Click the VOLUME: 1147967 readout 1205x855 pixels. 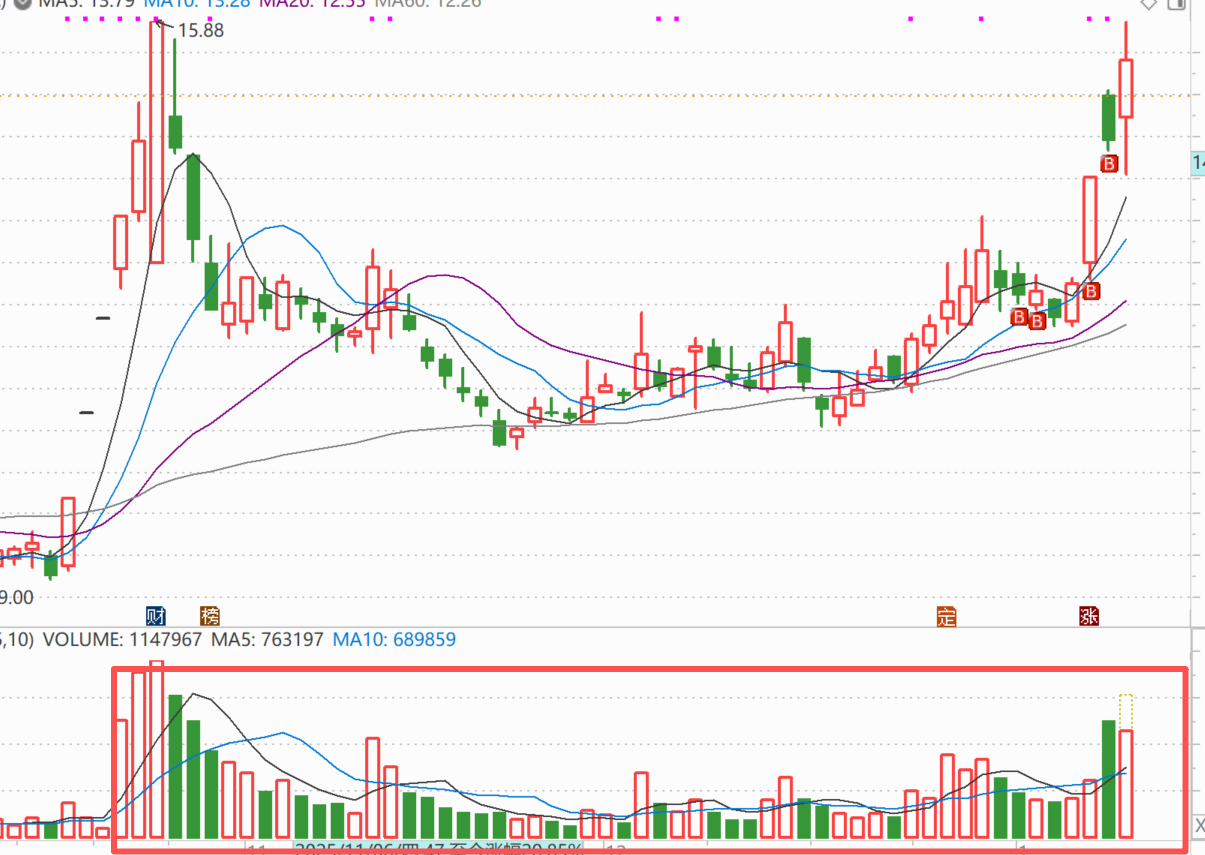coord(121,638)
